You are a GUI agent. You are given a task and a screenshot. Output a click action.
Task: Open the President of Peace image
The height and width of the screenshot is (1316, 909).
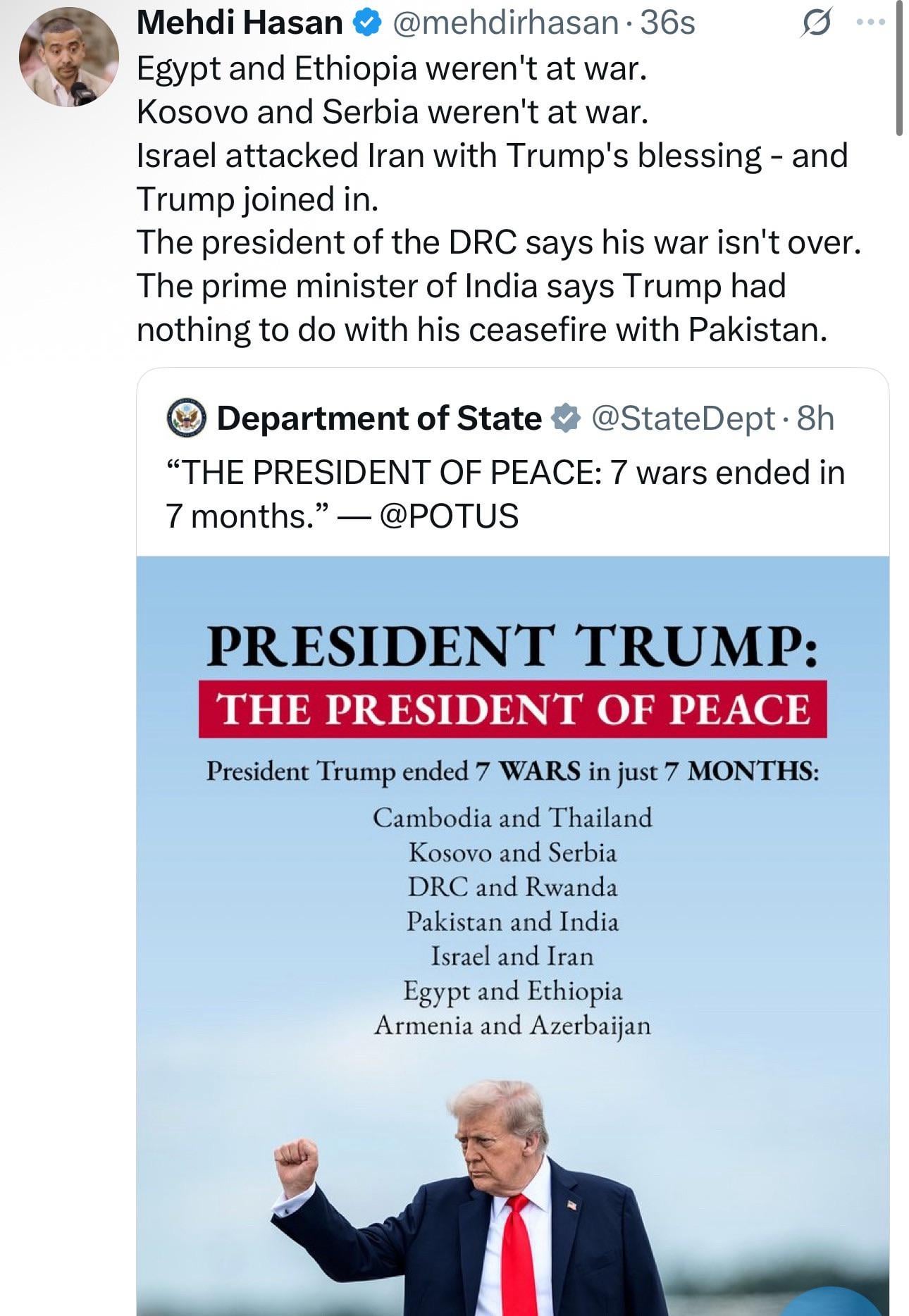pos(512,936)
